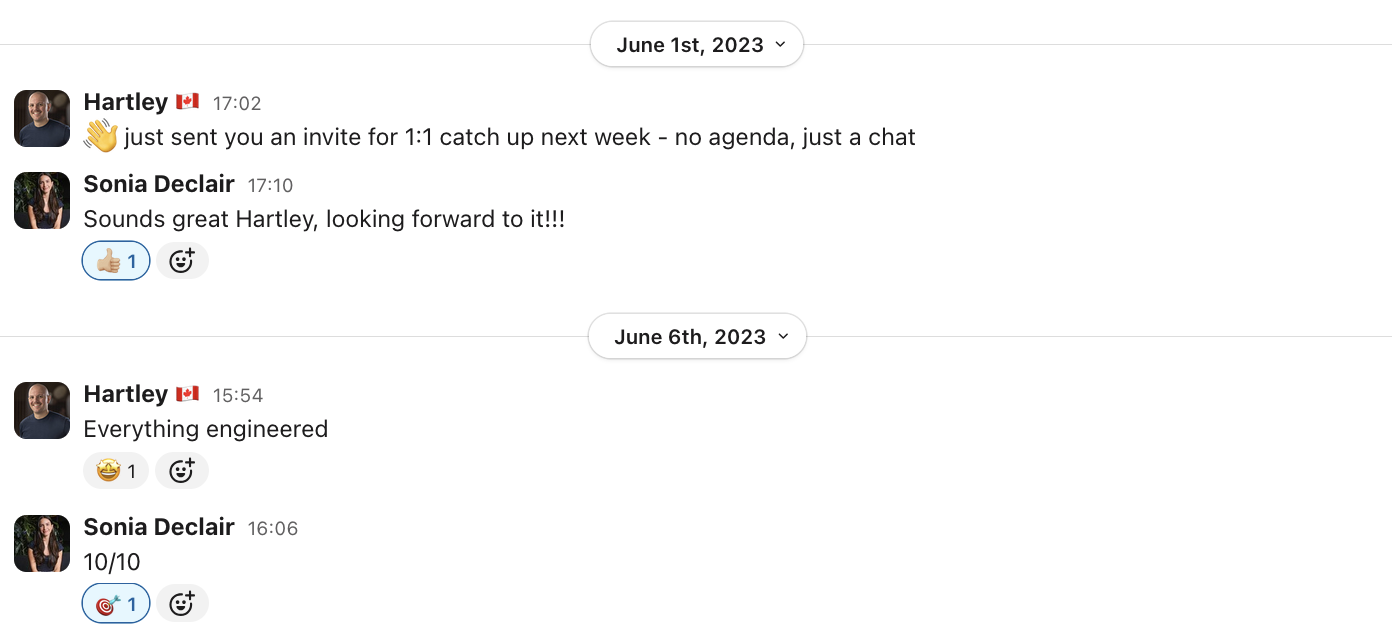Click the 15:54 message timestamp
The width and height of the screenshot is (1392, 642).
click(238, 395)
